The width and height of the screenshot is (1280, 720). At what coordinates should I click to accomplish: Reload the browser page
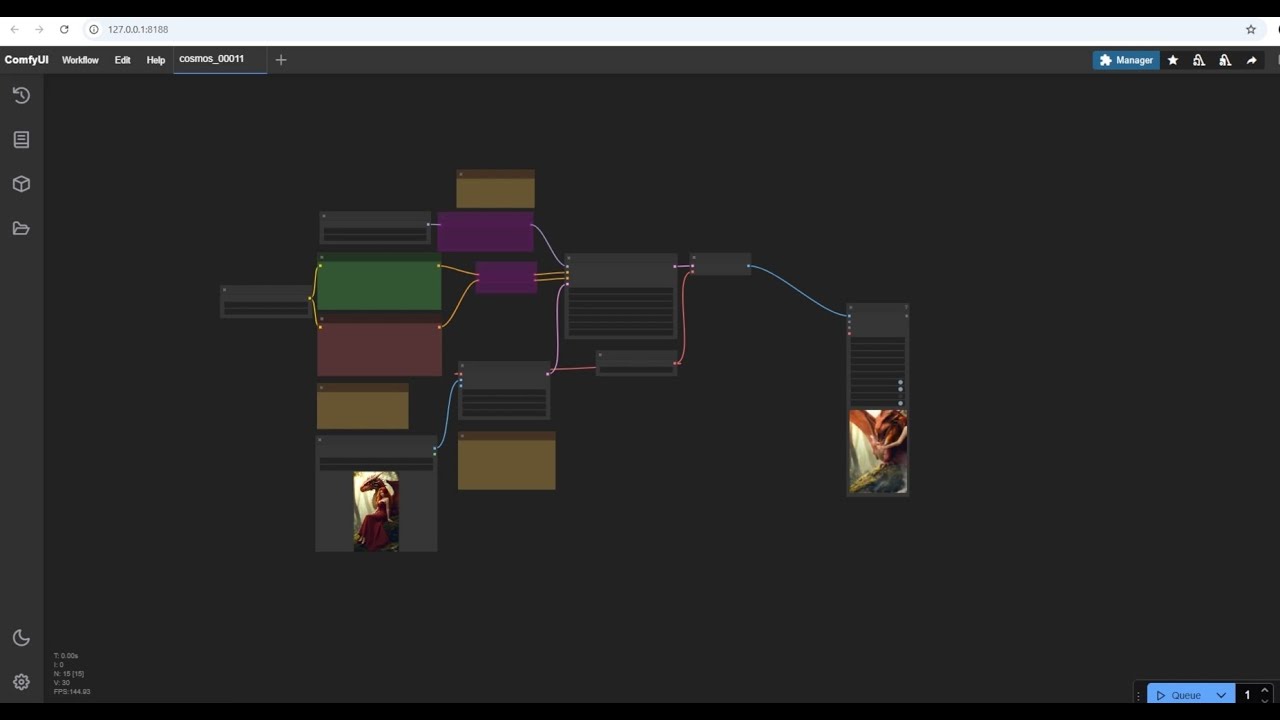(64, 30)
